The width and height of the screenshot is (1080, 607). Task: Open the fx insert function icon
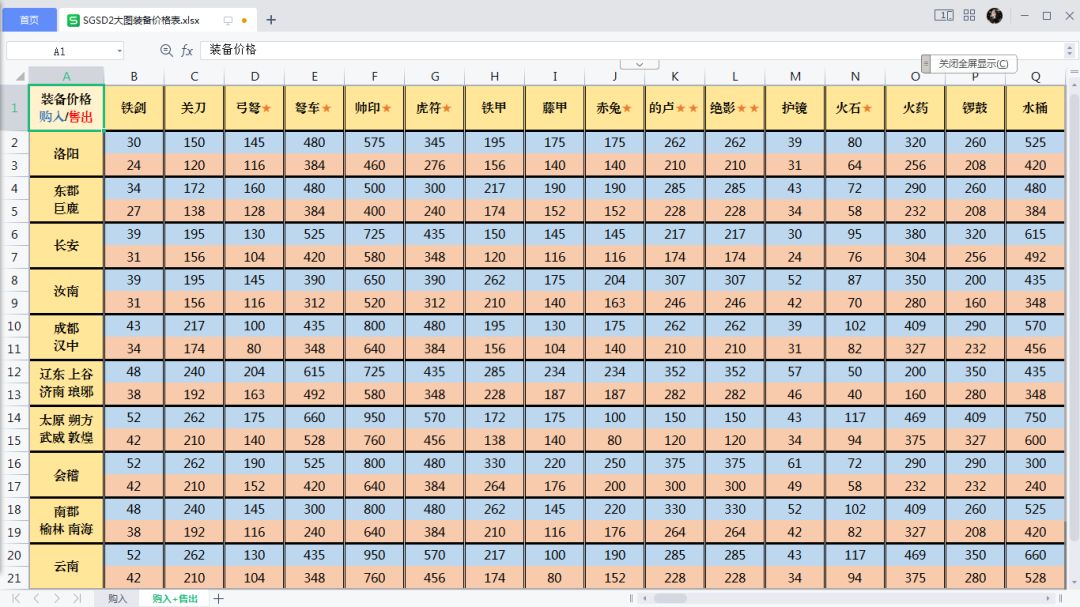(x=187, y=50)
